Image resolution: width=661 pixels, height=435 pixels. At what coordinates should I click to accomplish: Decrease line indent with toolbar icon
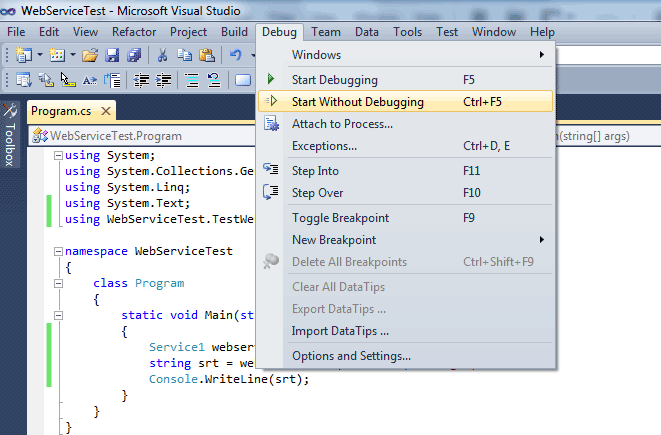(x=141, y=80)
